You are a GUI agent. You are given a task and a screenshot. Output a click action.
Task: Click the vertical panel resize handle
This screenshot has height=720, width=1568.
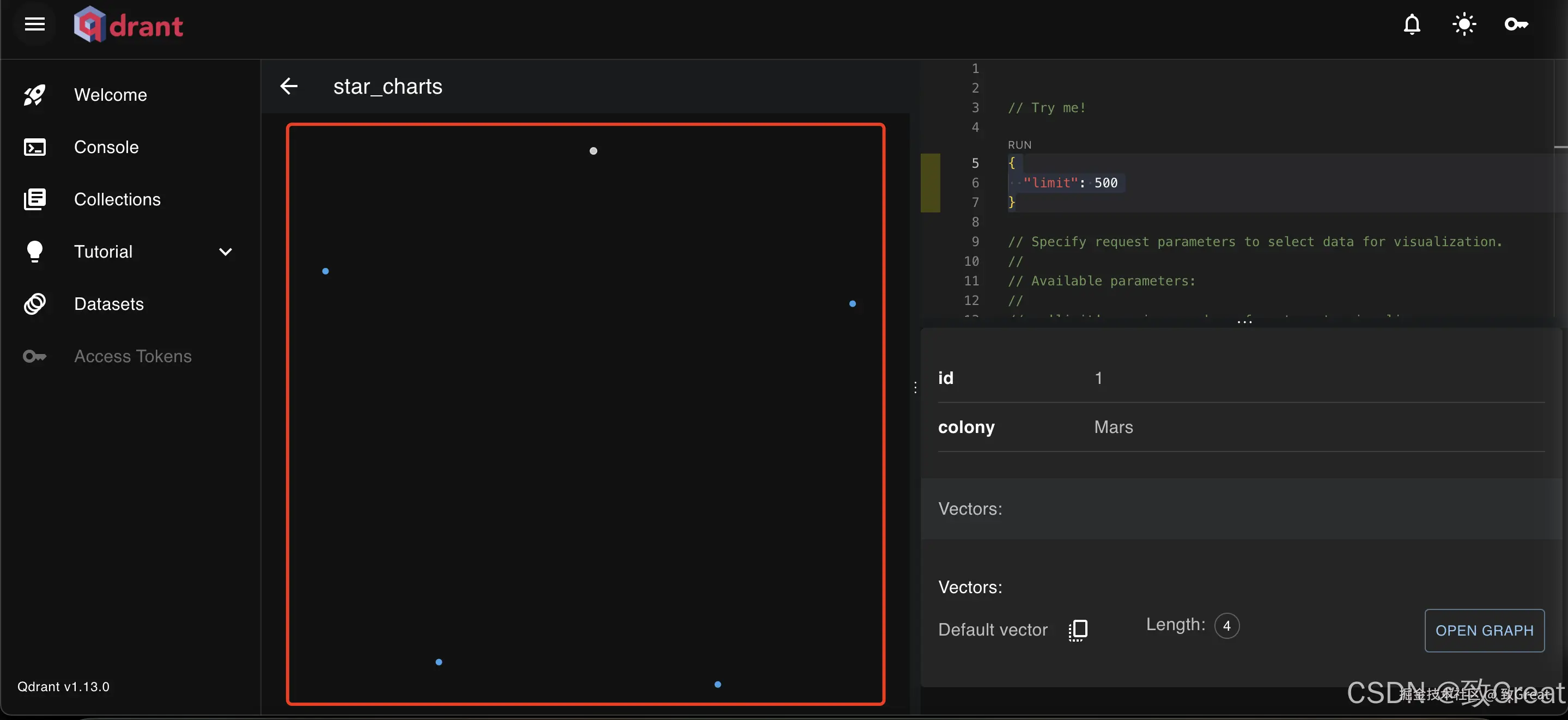click(x=915, y=388)
